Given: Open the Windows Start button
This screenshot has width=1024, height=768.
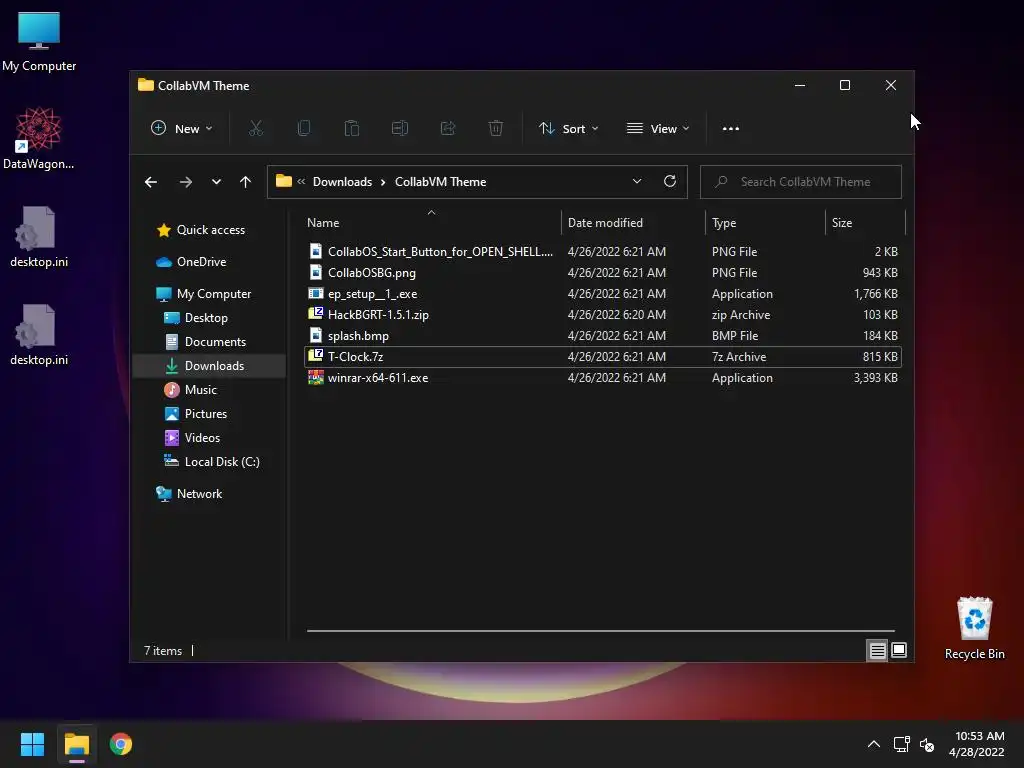Looking at the screenshot, I should click(33, 744).
